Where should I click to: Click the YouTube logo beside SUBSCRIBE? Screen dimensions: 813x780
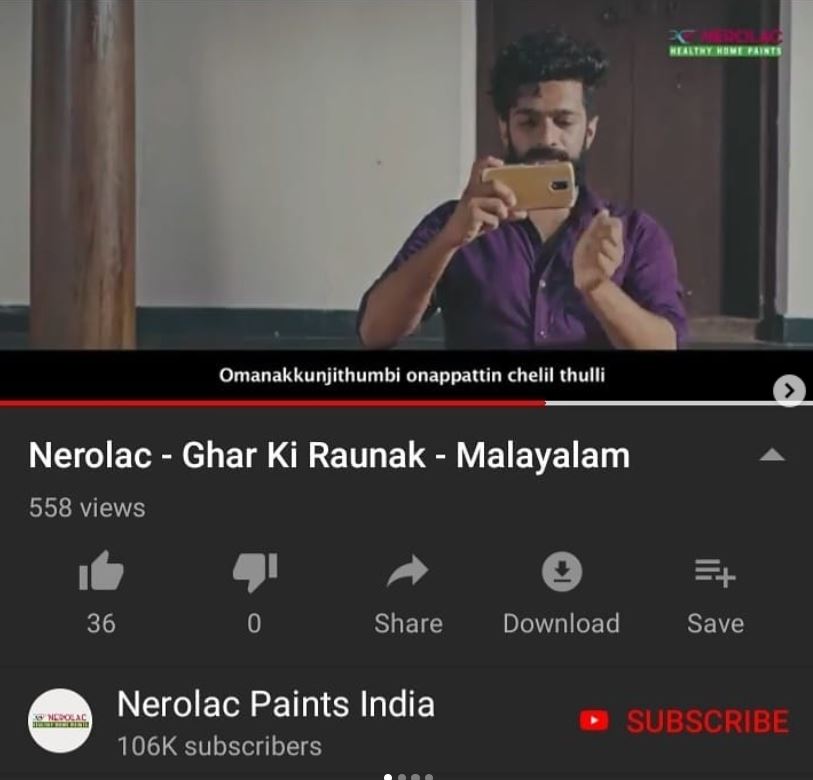click(594, 721)
